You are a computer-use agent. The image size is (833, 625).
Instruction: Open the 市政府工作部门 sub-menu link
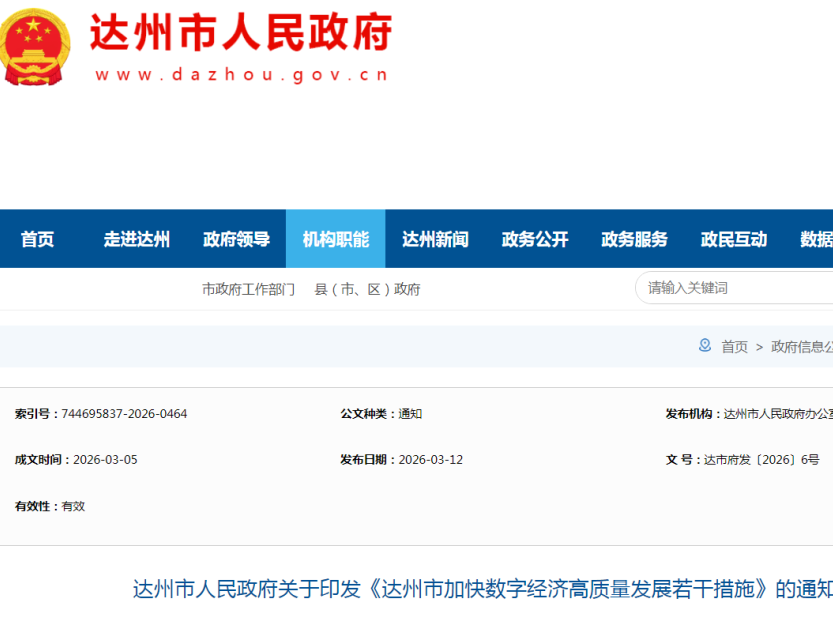point(249,289)
